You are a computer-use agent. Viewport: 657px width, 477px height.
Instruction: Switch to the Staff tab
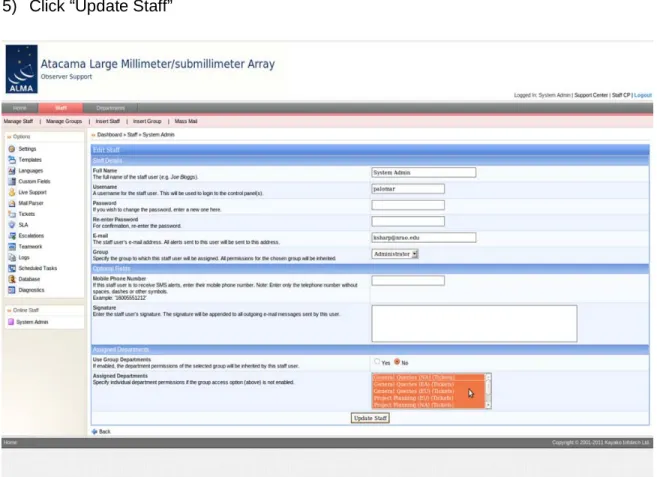point(61,108)
